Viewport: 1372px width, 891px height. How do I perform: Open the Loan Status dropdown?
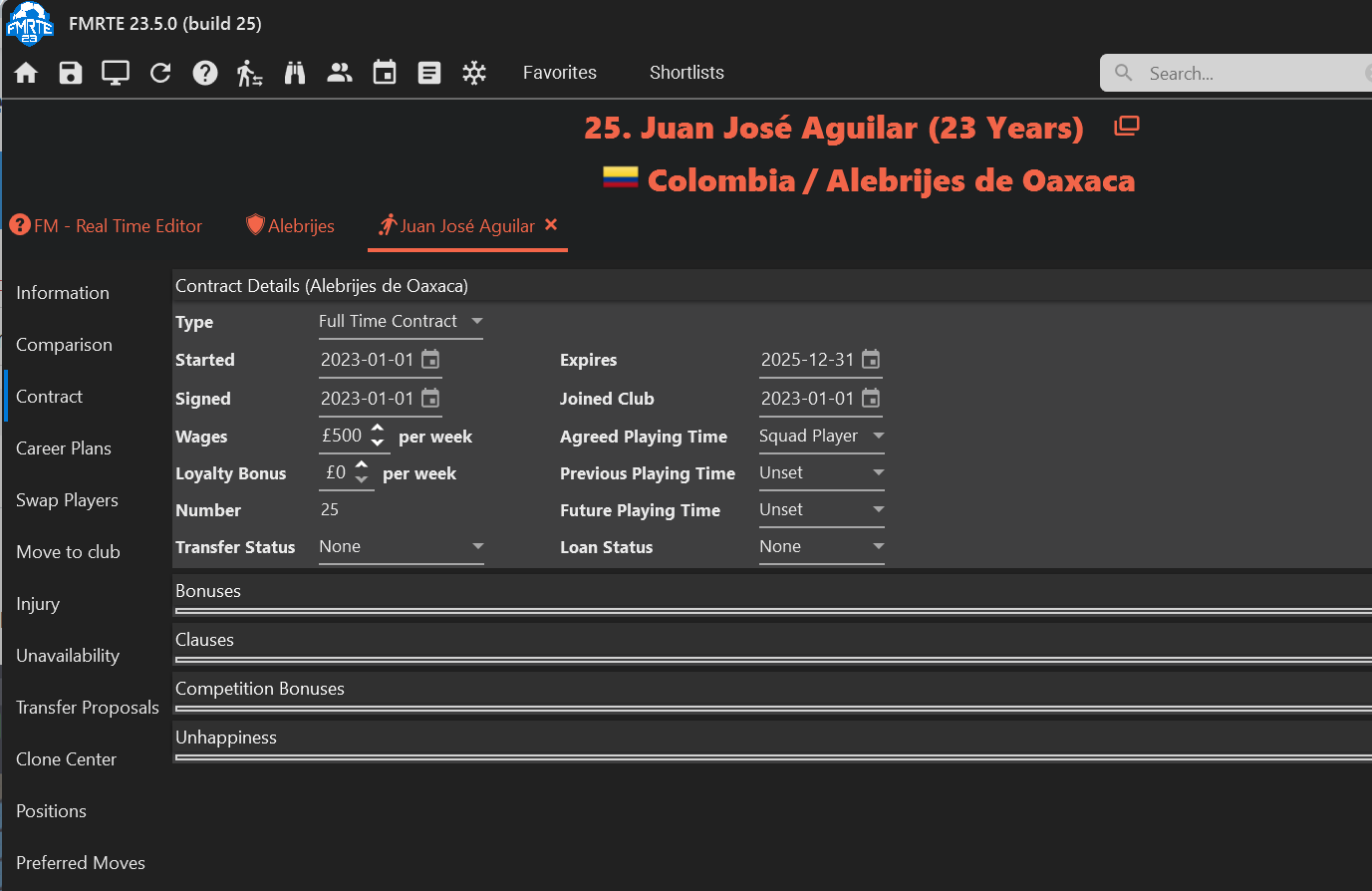[821, 546]
